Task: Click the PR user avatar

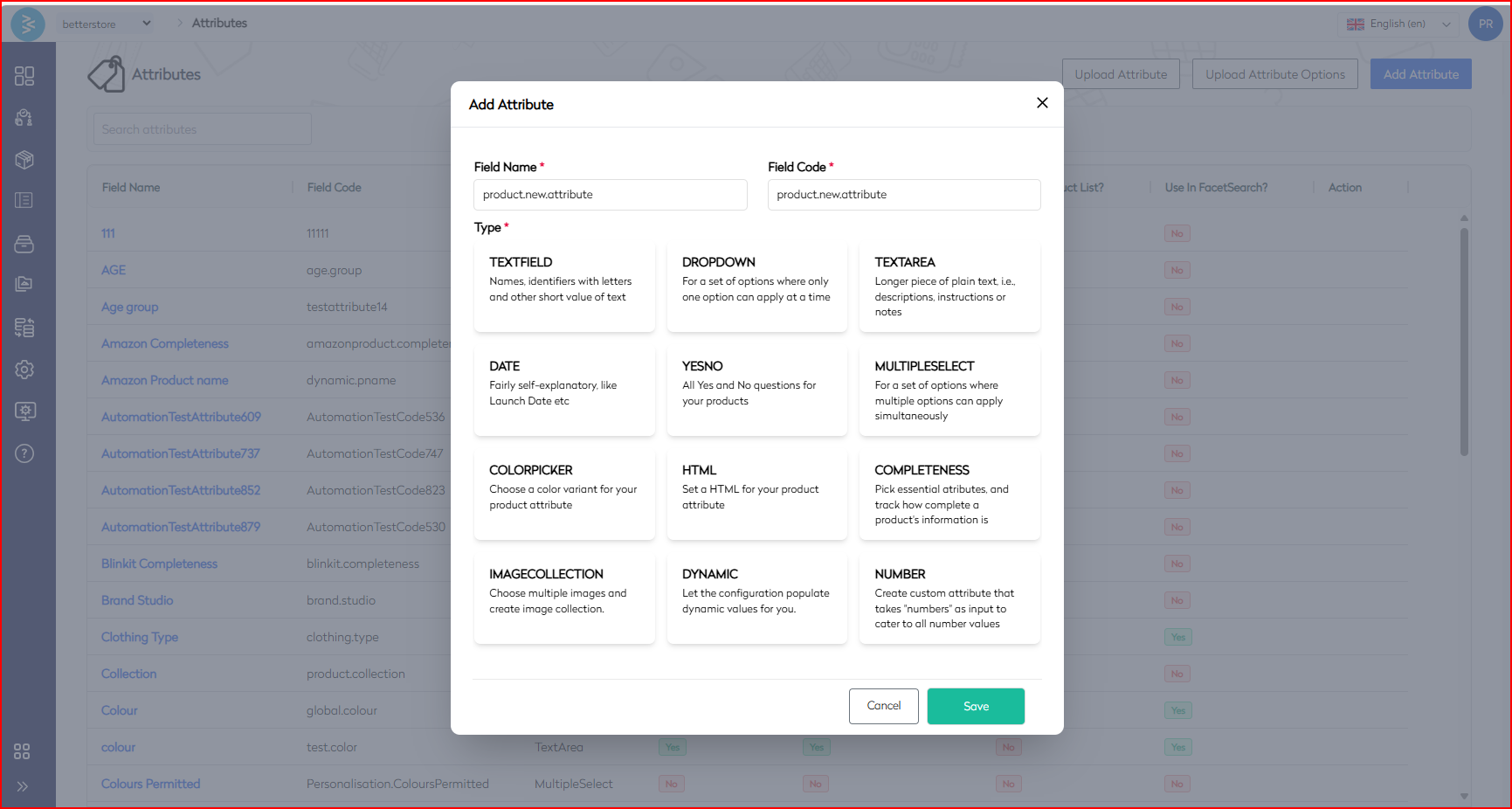Action: coord(1485,24)
